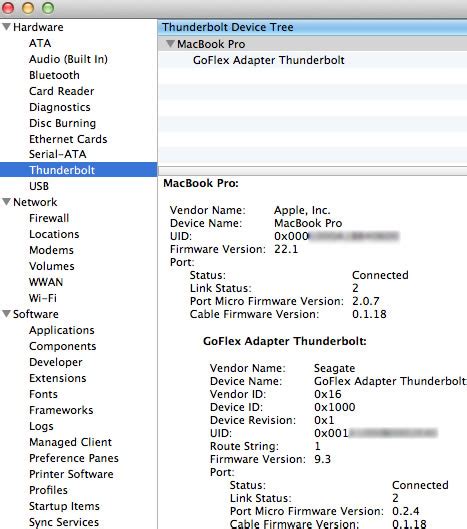Image resolution: width=467 pixels, height=529 pixels.
Task: Open Diagnostics in the sidebar
Action: pos(60,107)
